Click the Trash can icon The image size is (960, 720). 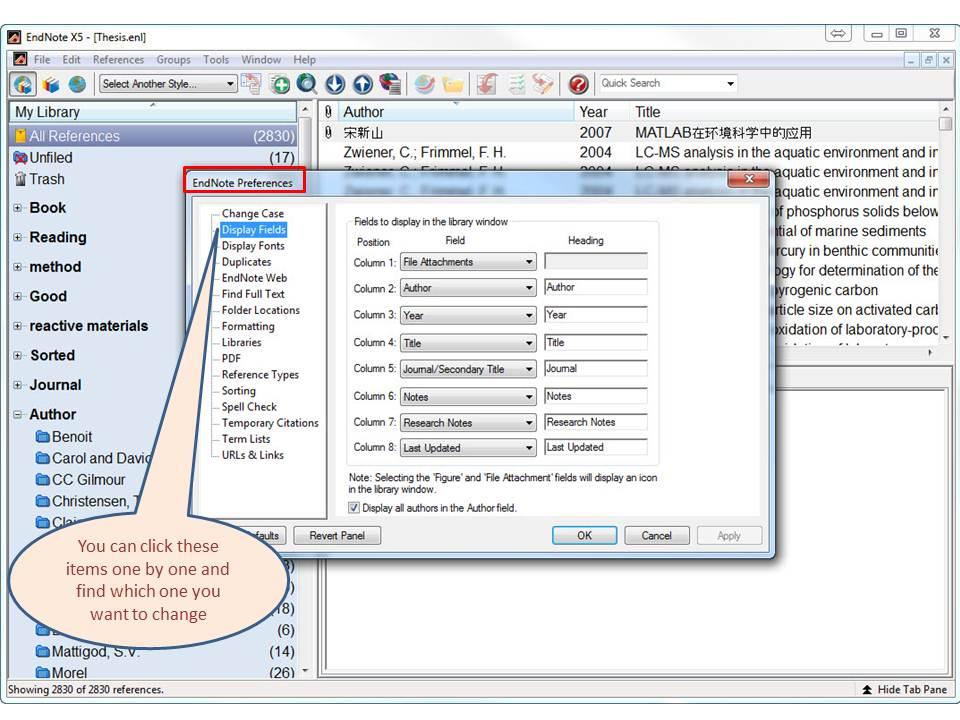[20, 179]
